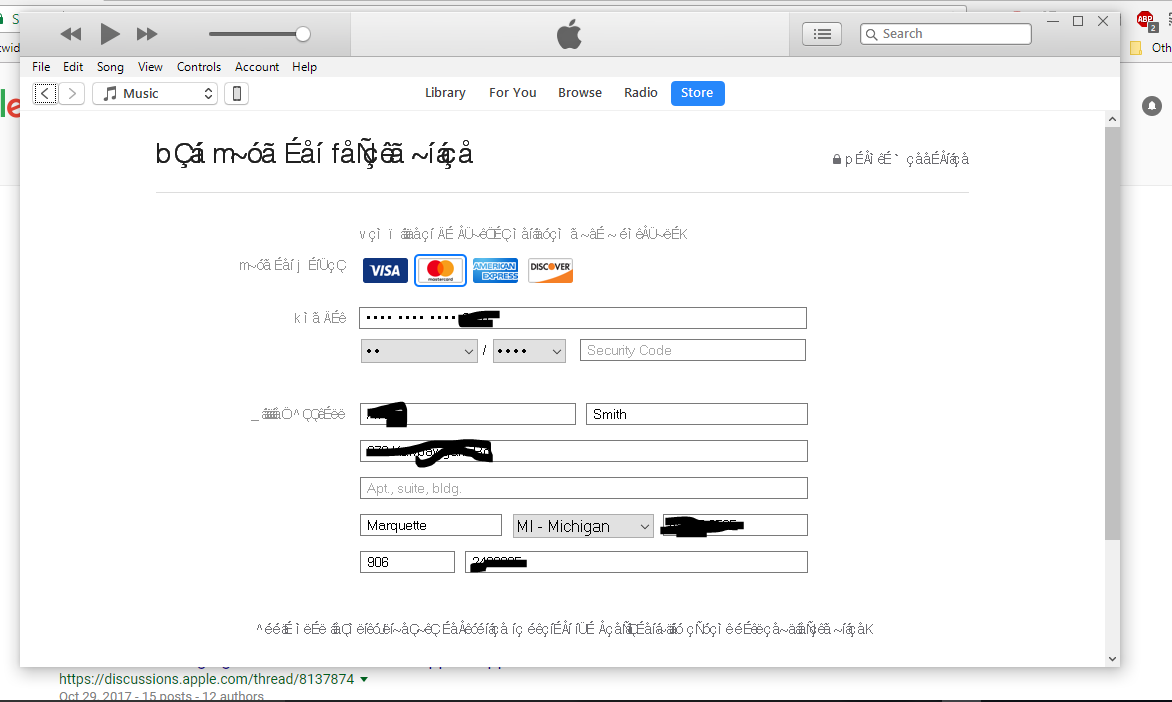Click the search magnifier icon
1172x702 pixels.
(872, 34)
